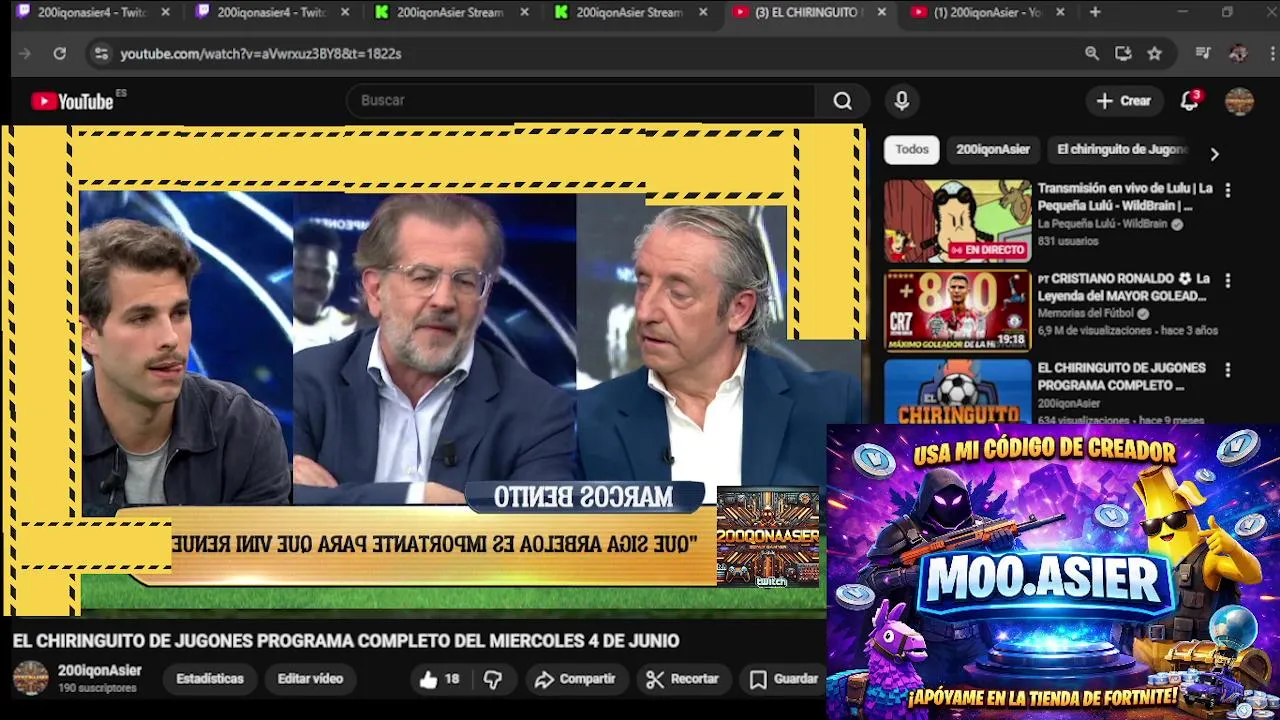Open the La Pequeña Lulú live thumbnail
1280x720 pixels.
957,221
